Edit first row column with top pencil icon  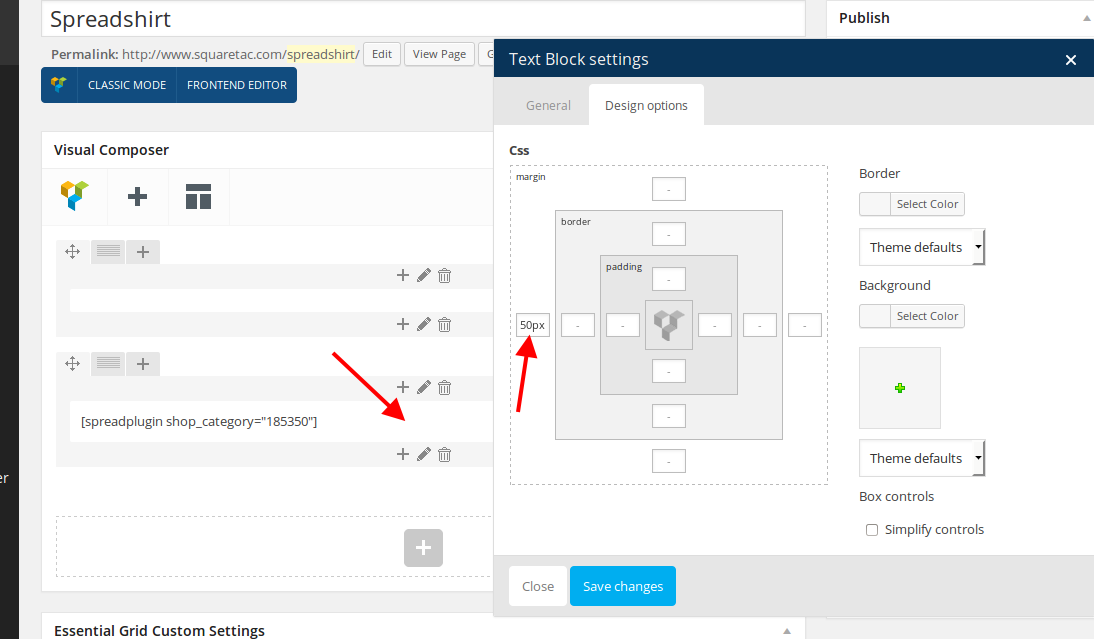tap(424, 276)
